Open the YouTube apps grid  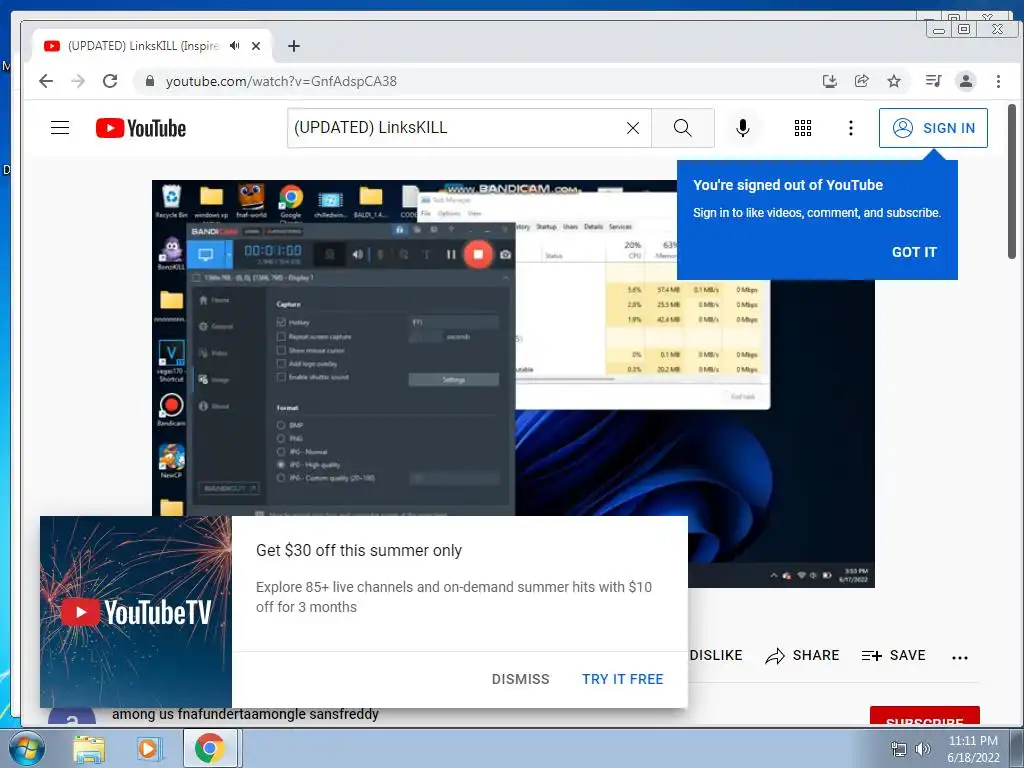(803, 128)
